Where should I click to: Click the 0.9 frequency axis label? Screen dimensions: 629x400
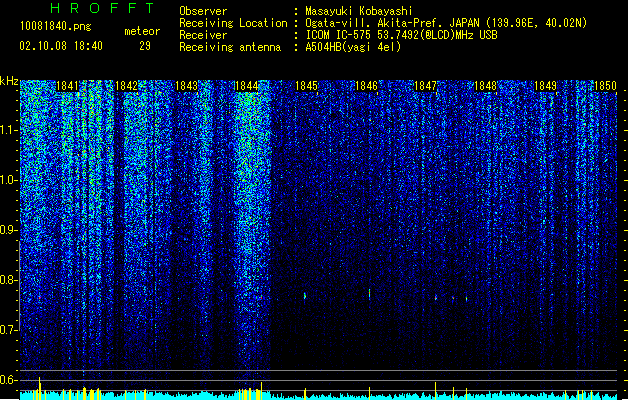(8, 230)
